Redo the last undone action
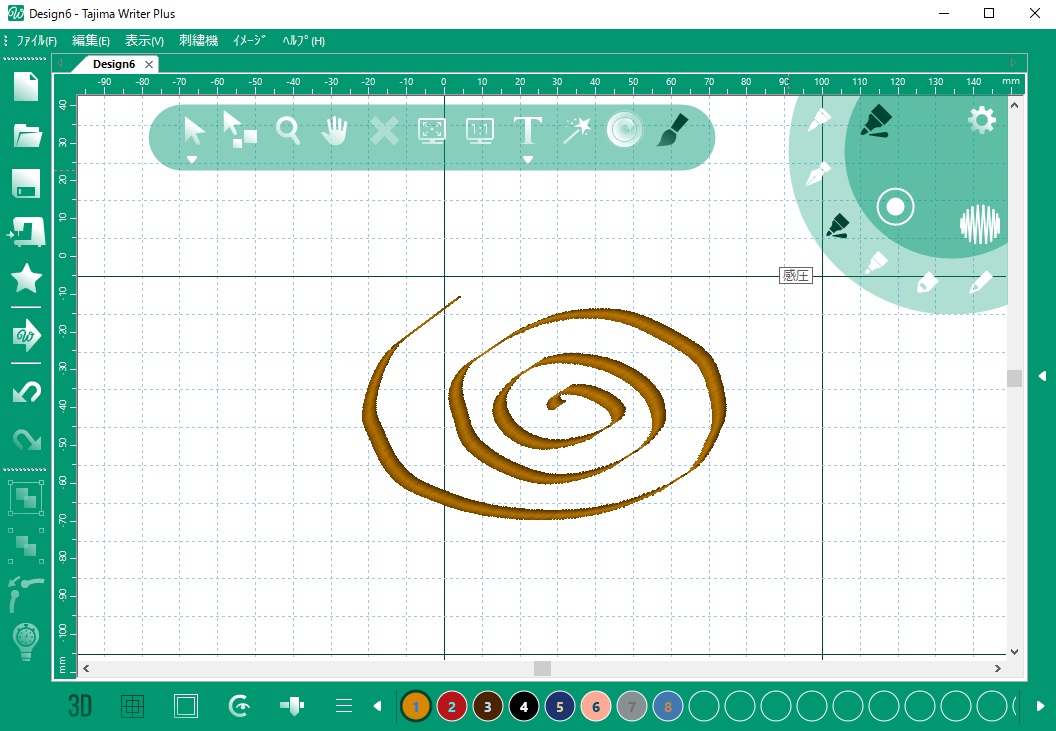Viewport: 1056px width, 731px height. click(x=27, y=439)
